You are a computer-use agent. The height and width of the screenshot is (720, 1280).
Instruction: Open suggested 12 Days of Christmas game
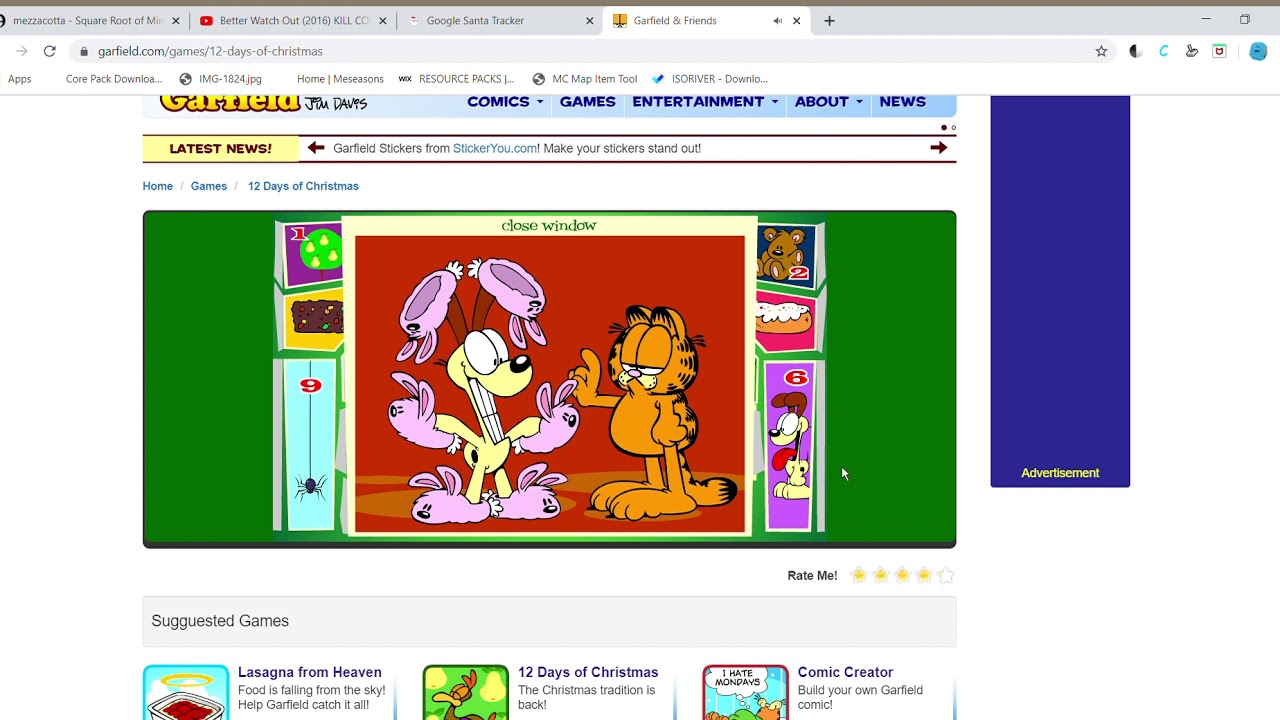(588, 672)
